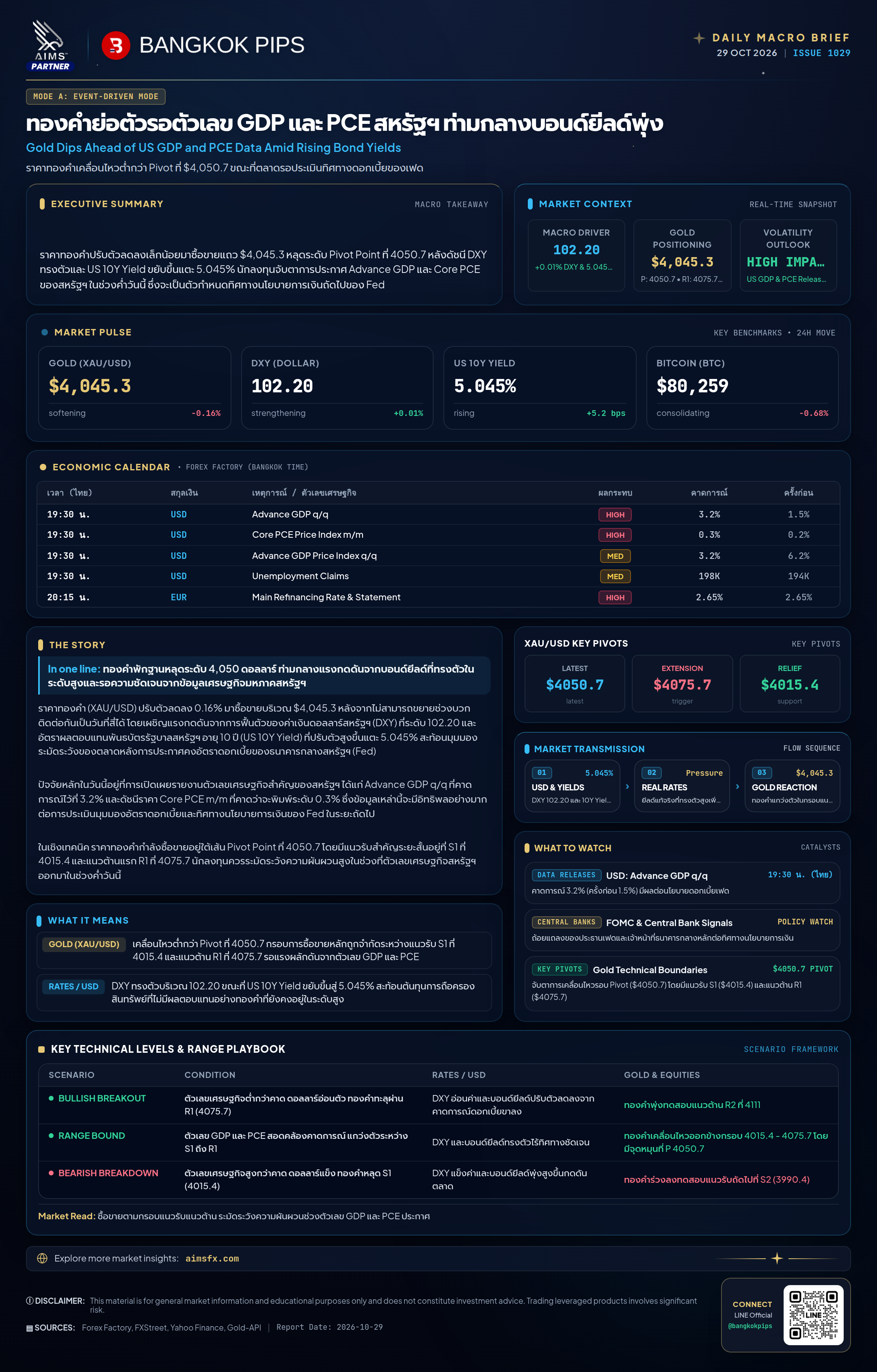Click the -0.68% bitcoin change
This screenshot has width=877, height=1372.
tap(814, 413)
